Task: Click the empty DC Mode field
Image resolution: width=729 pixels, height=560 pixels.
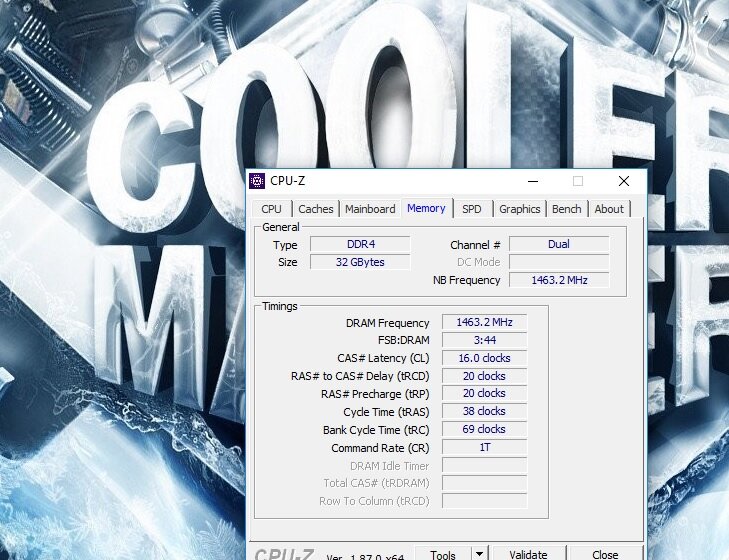Action: (x=559, y=262)
